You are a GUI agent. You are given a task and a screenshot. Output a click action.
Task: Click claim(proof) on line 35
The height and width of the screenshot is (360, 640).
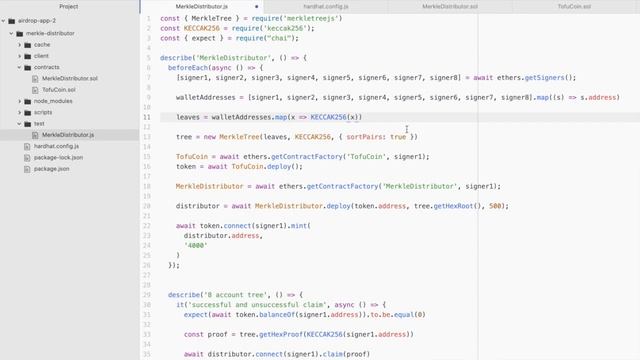click(x=346, y=354)
